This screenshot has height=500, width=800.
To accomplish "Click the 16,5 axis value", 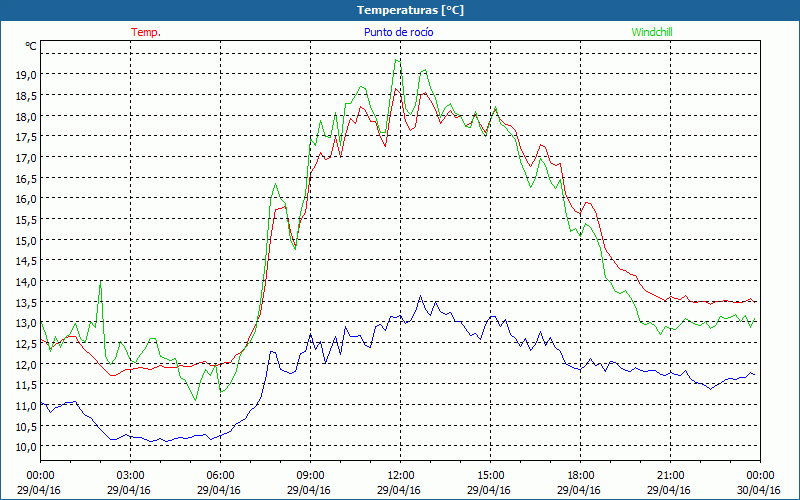I will click(27, 178).
